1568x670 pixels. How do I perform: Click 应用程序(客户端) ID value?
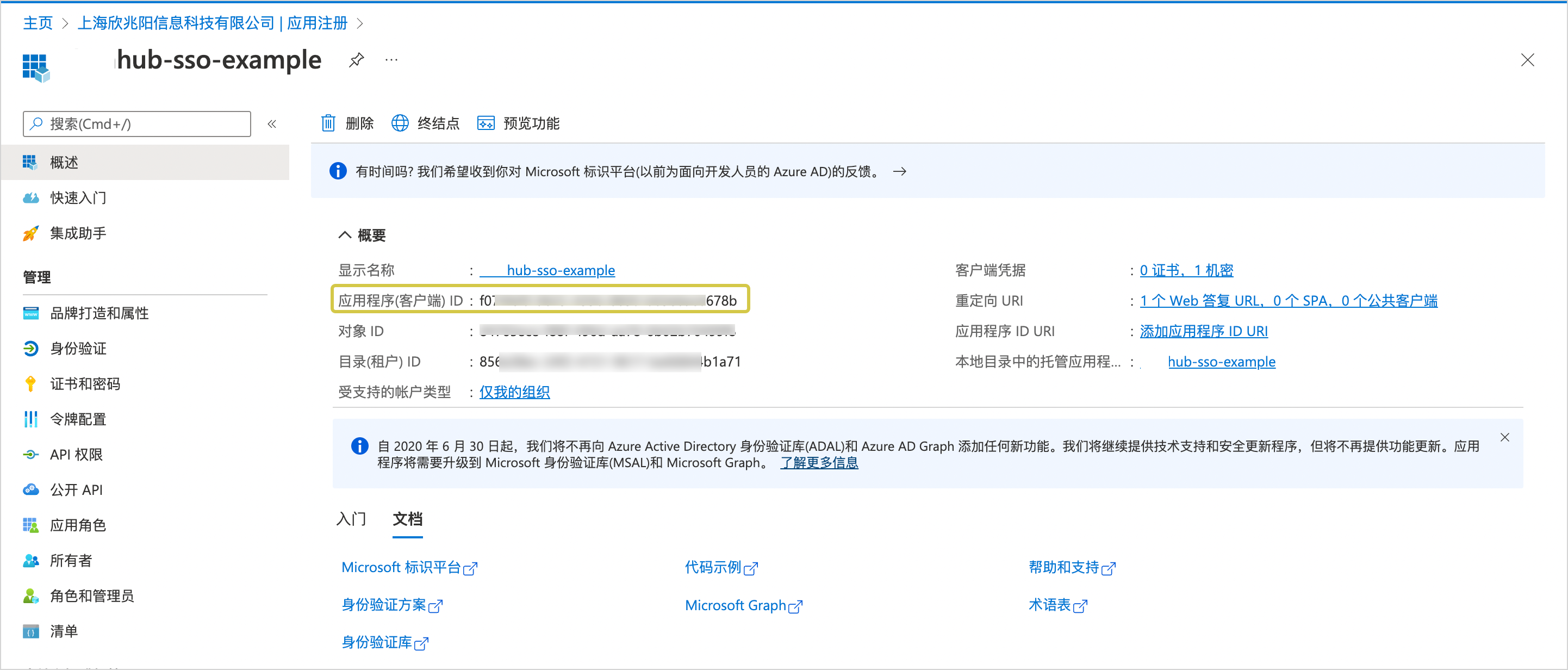pyautogui.click(x=608, y=301)
